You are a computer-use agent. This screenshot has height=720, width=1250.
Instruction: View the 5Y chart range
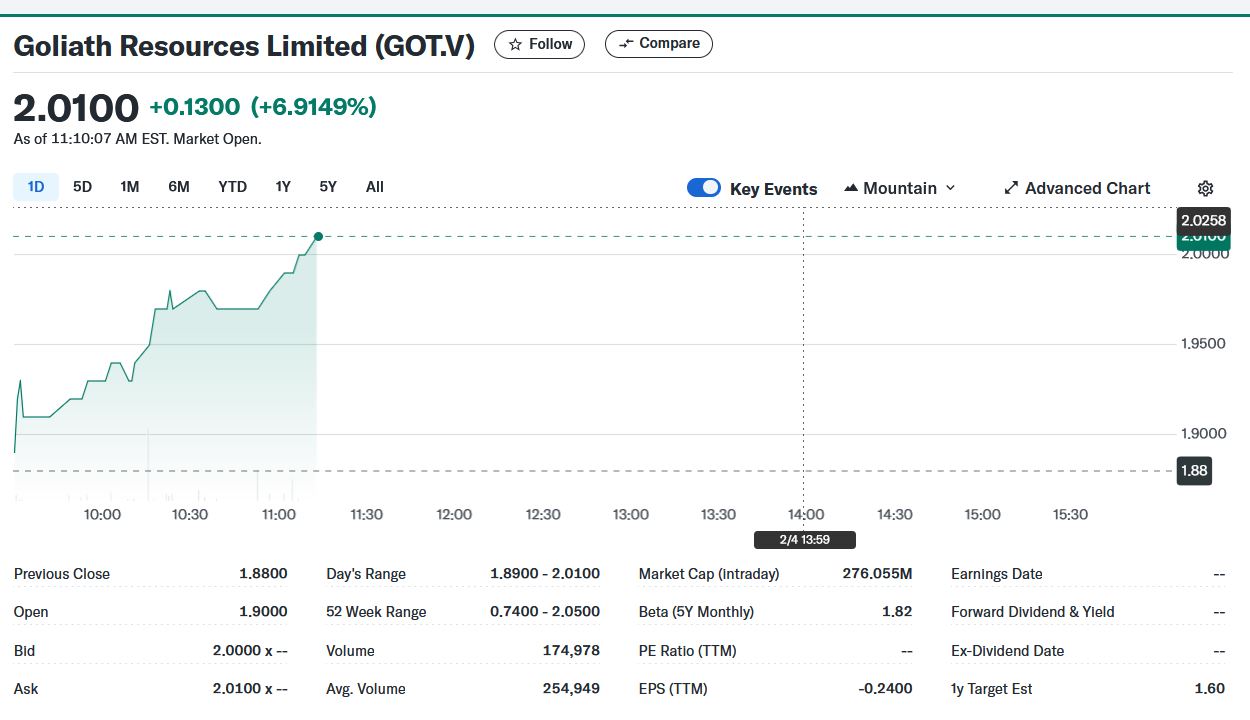pyautogui.click(x=328, y=187)
